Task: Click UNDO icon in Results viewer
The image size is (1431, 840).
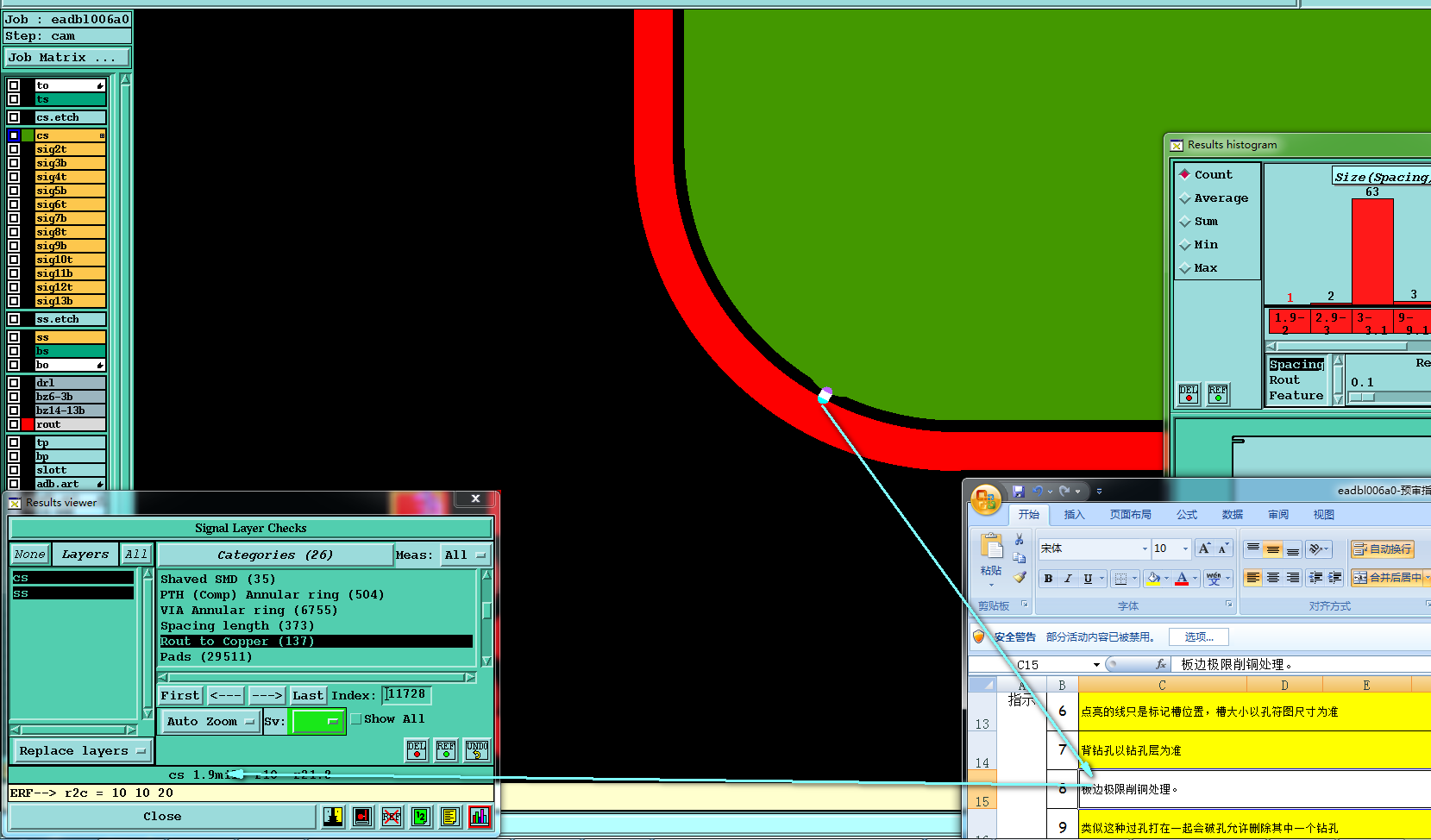Action: 477,750
